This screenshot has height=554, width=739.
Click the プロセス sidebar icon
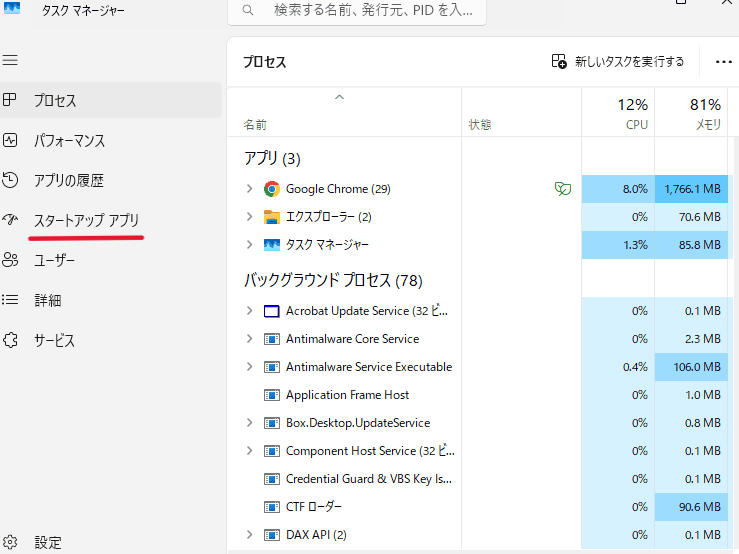pyautogui.click(x=10, y=99)
